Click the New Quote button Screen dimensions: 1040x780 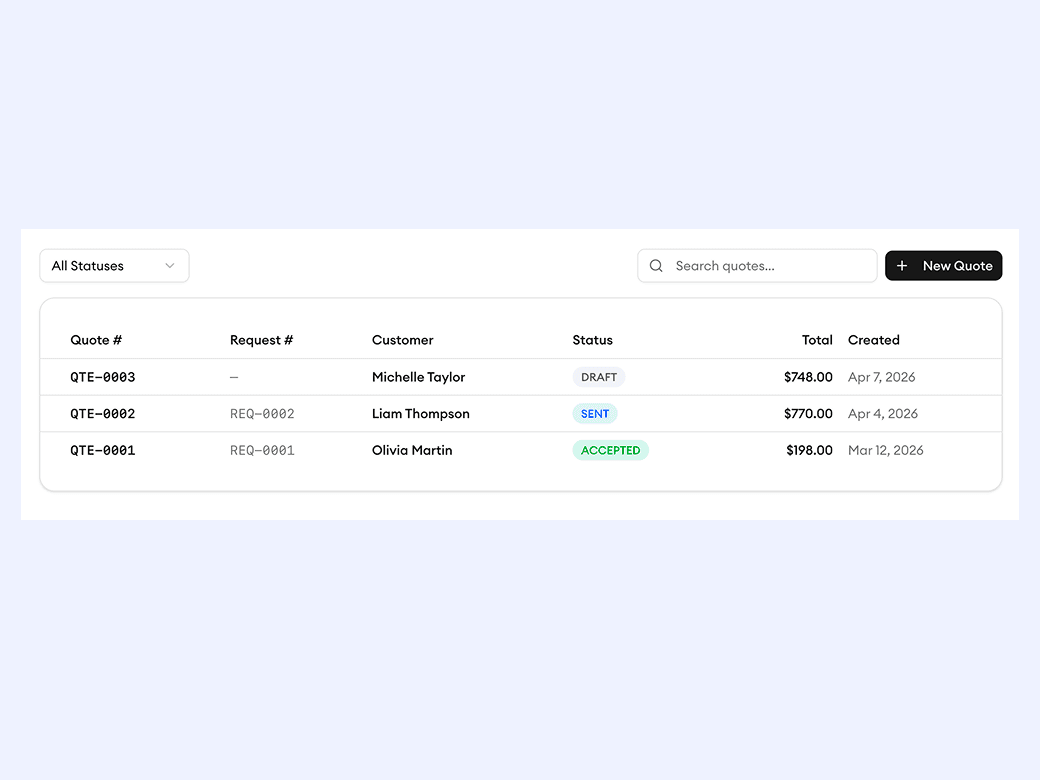click(943, 266)
